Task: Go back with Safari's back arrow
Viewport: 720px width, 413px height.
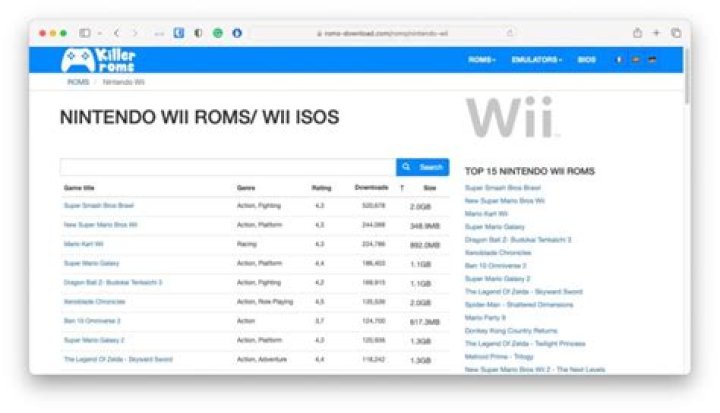Action: coord(117,33)
